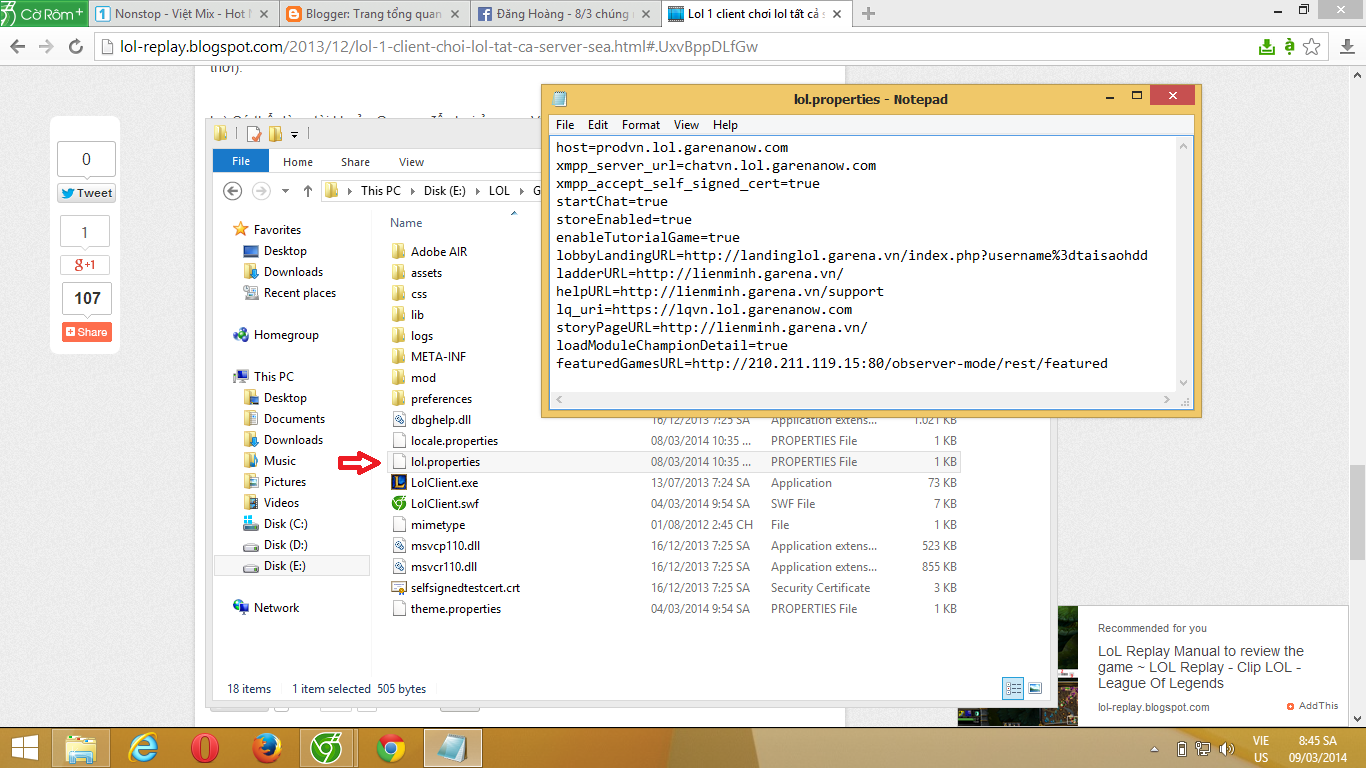Open Explorer Share ribbon tab
Screen dimensions: 1366x768
tap(355, 162)
